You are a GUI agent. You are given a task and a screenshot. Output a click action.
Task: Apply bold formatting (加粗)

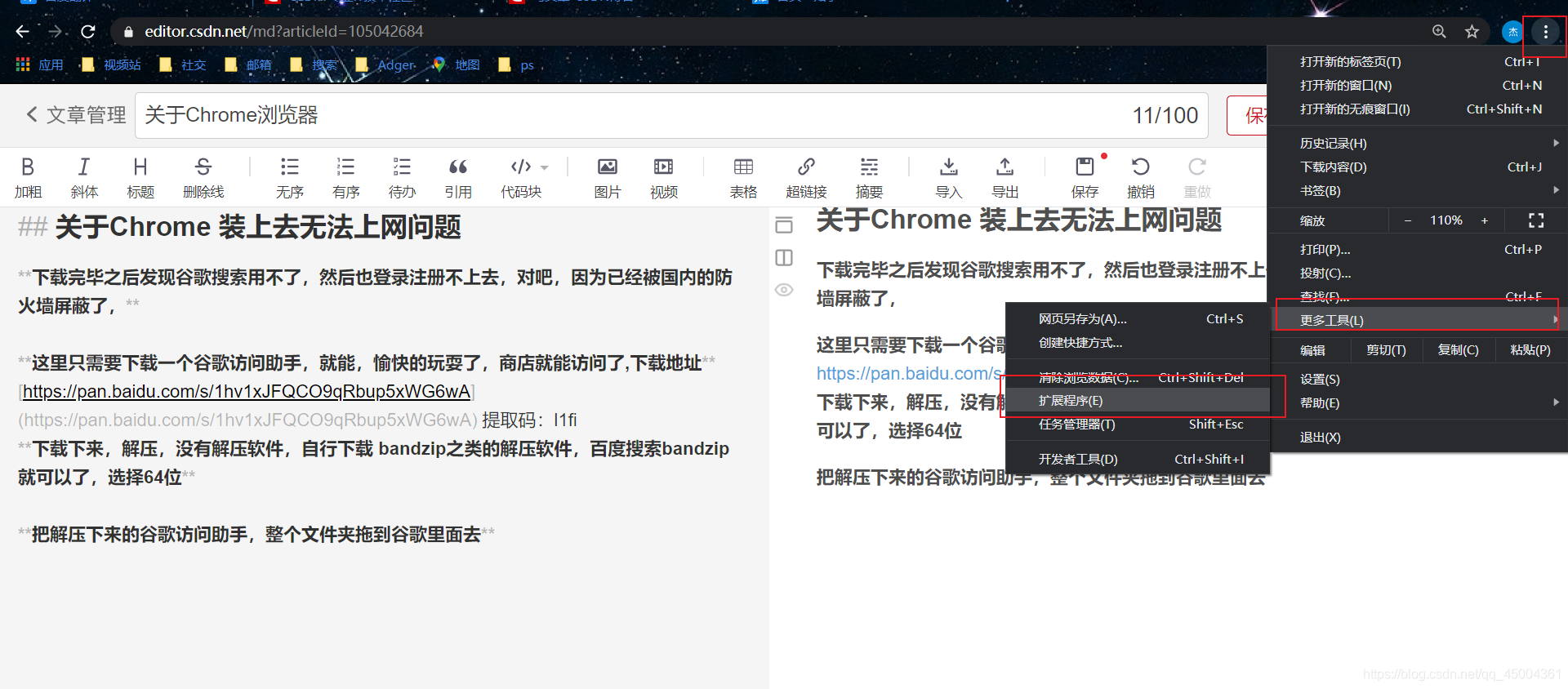(x=28, y=177)
